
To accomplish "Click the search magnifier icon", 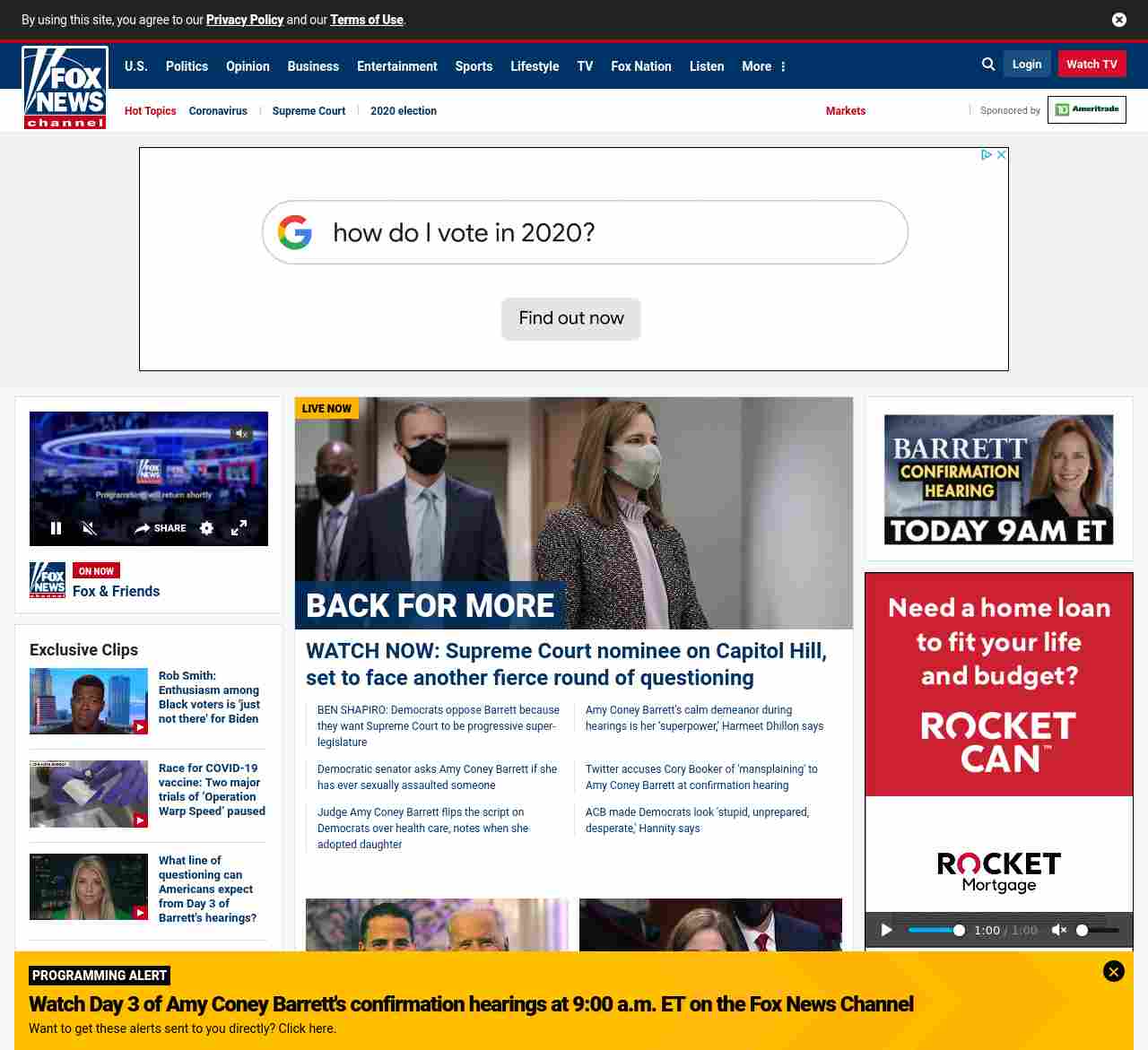I will pos(988,65).
